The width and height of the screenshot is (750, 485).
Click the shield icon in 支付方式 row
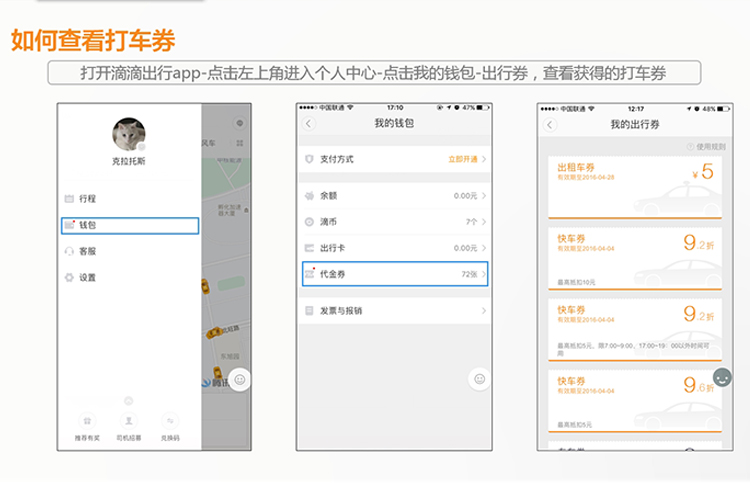(x=309, y=159)
